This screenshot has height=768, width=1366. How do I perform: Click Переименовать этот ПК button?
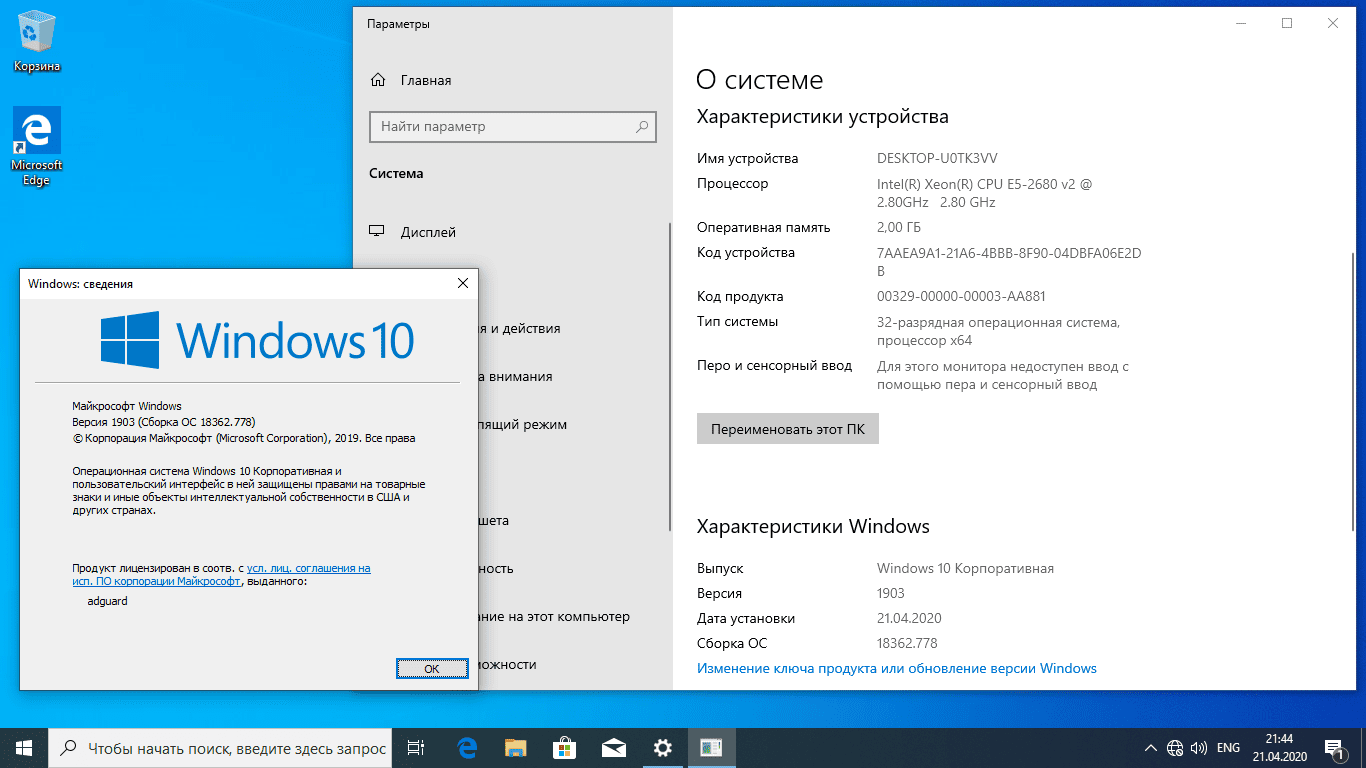tap(788, 429)
